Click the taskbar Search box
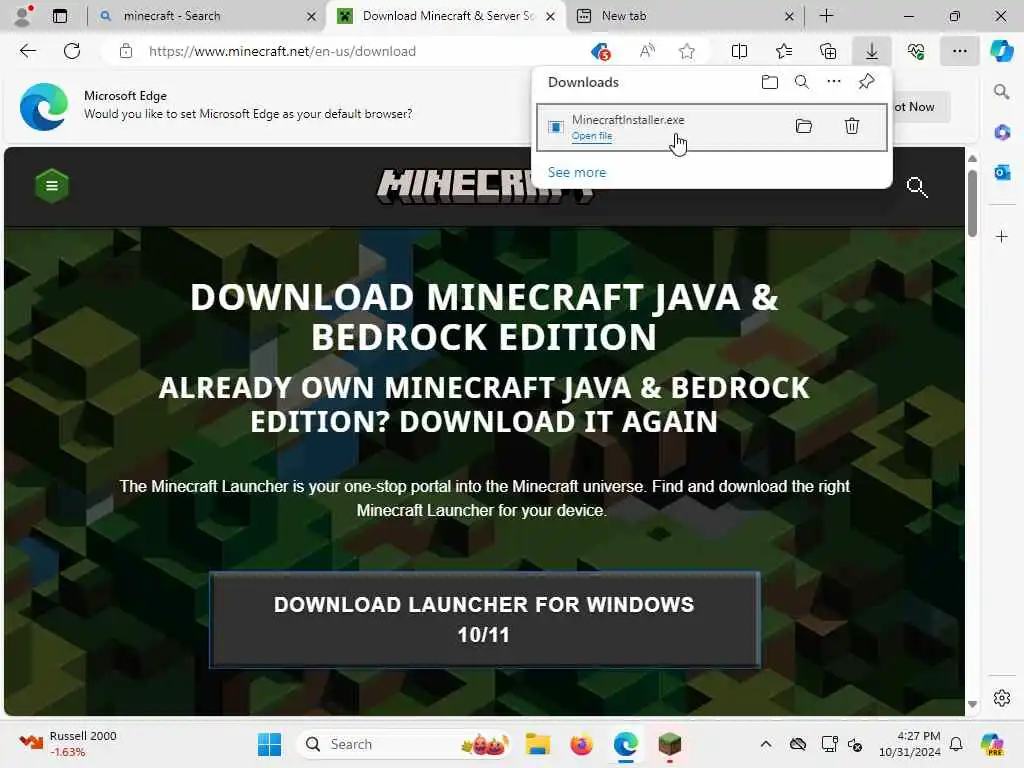Image resolution: width=1024 pixels, height=768 pixels. pos(403,744)
